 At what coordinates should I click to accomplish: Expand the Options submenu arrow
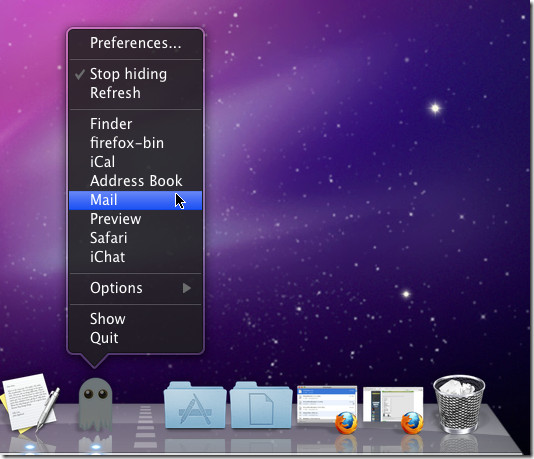tap(187, 288)
